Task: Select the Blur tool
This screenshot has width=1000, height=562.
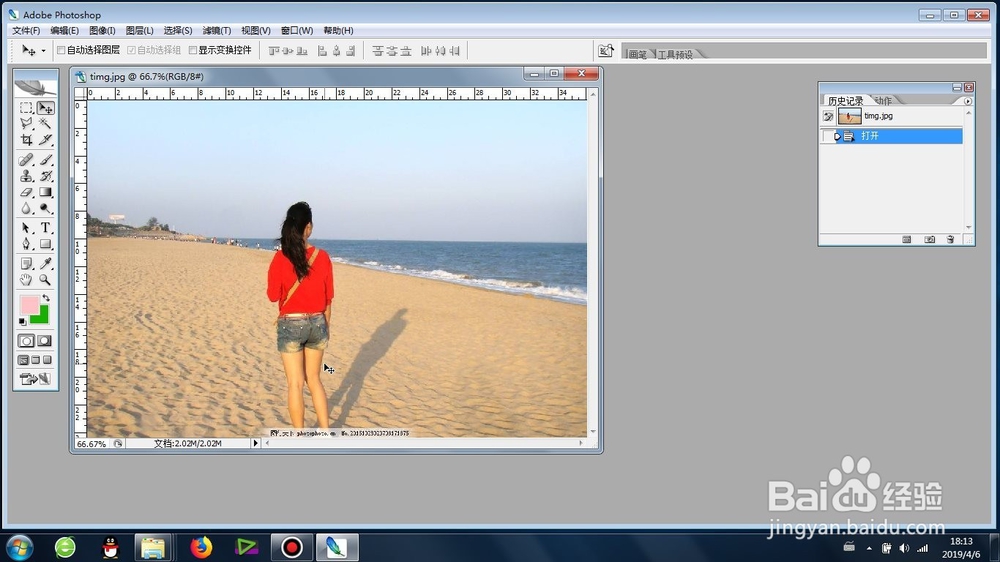Action: (x=26, y=208)
